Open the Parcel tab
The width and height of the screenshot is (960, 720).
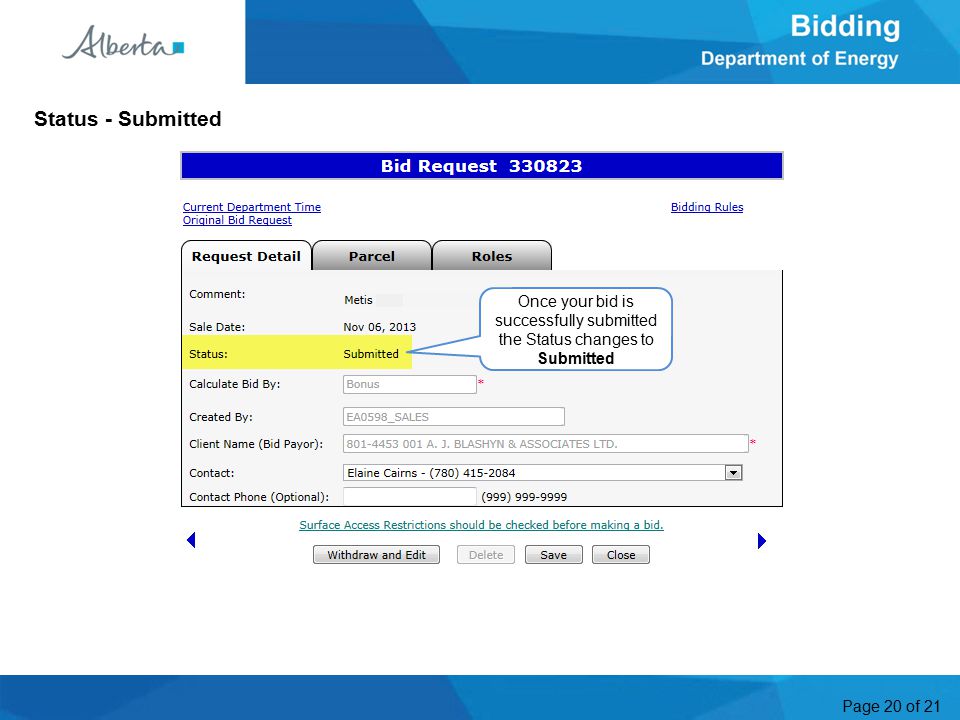tap(372, 256)
